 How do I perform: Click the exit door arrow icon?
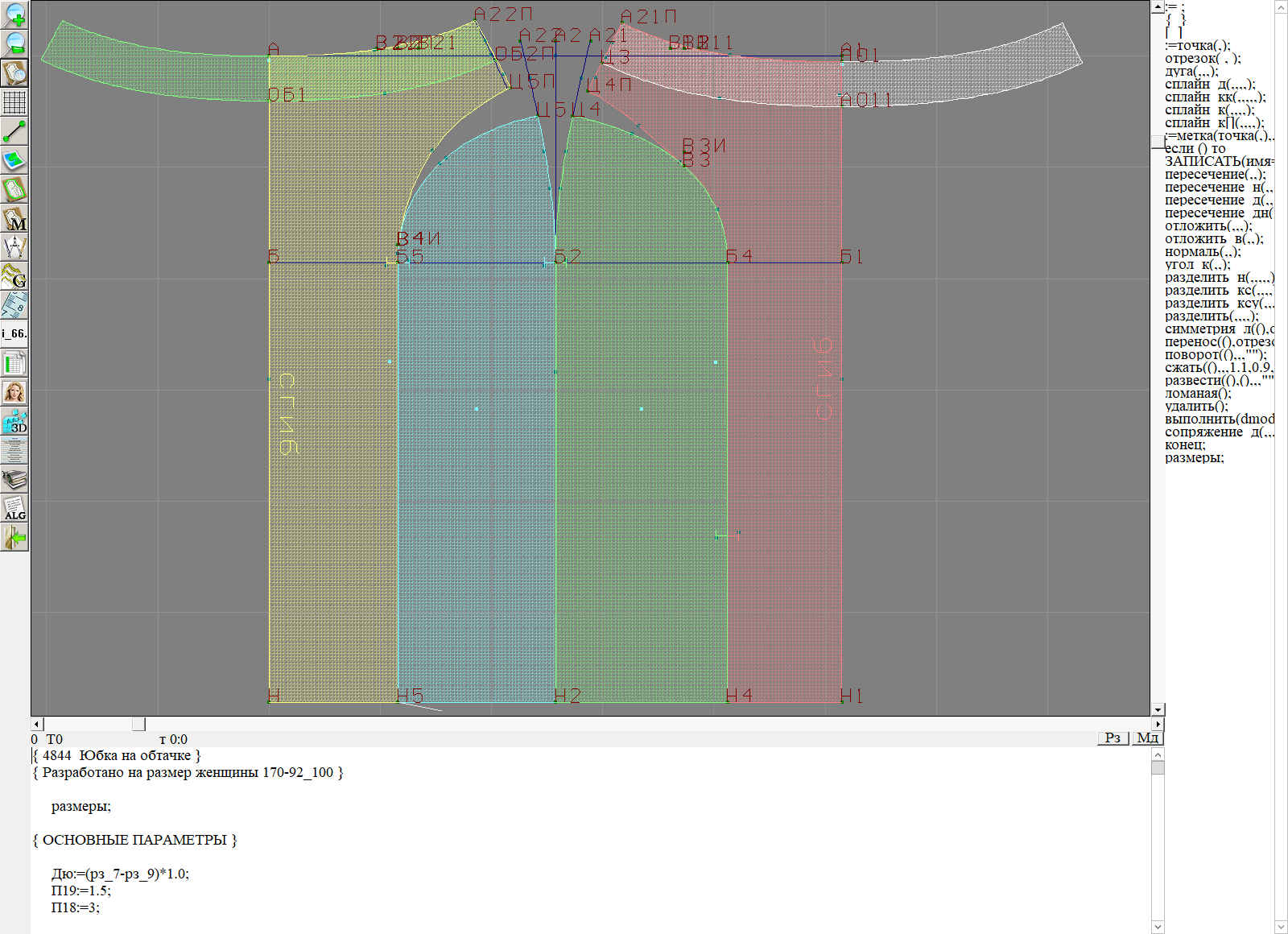pyautogui.click(x=14, y=537)
